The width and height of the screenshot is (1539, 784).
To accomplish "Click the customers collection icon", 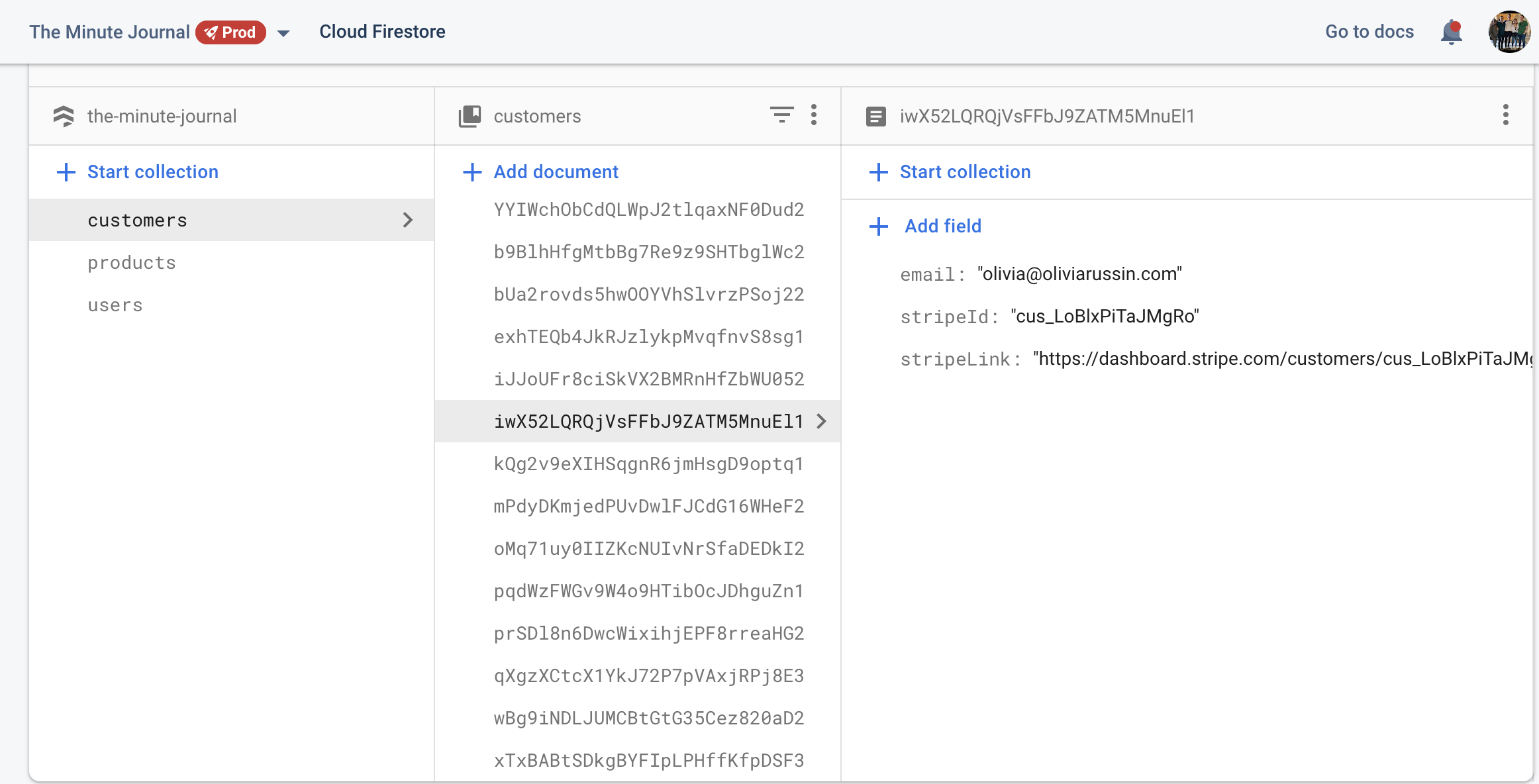I will pyautogui.click(x=470, y=116).
